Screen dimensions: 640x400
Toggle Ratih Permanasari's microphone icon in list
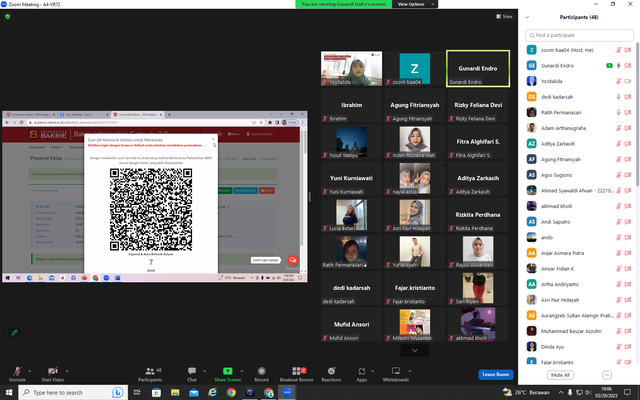(619, 113)
